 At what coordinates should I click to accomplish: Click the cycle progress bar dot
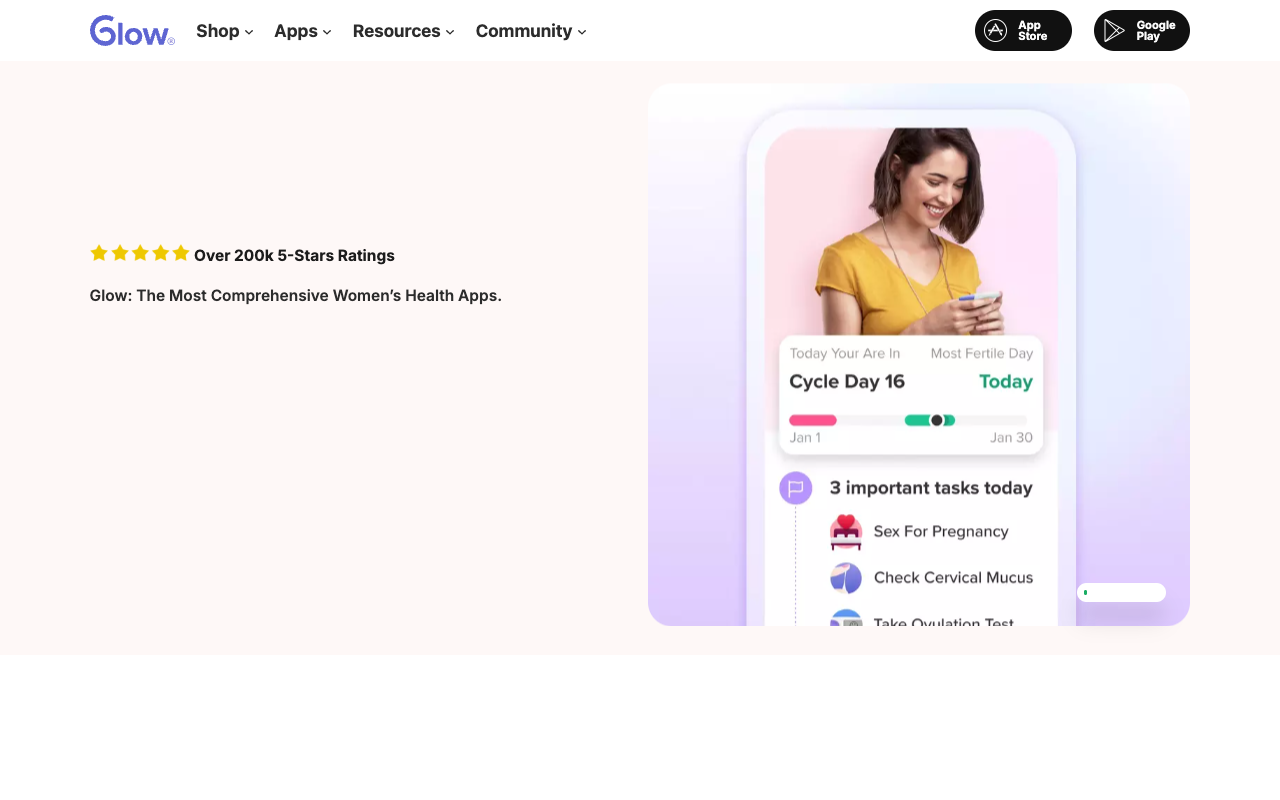tap(937, 420)
